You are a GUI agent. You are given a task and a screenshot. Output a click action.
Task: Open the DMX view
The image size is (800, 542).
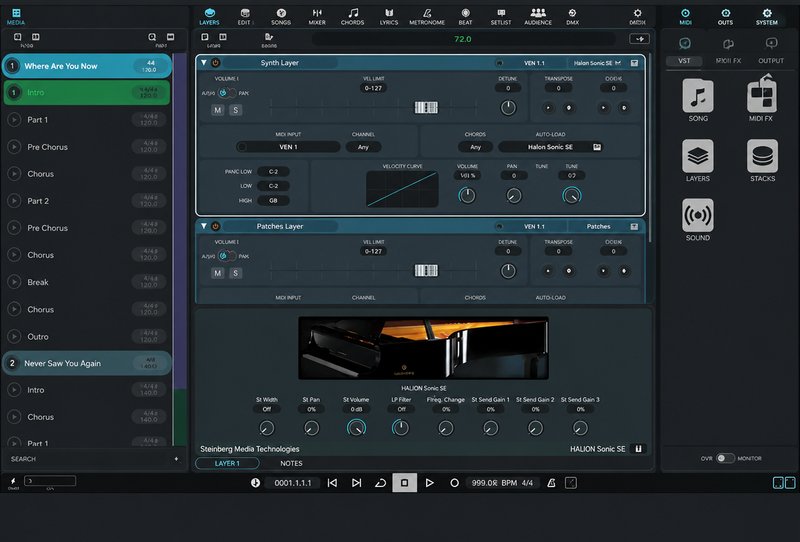[572, 16]
